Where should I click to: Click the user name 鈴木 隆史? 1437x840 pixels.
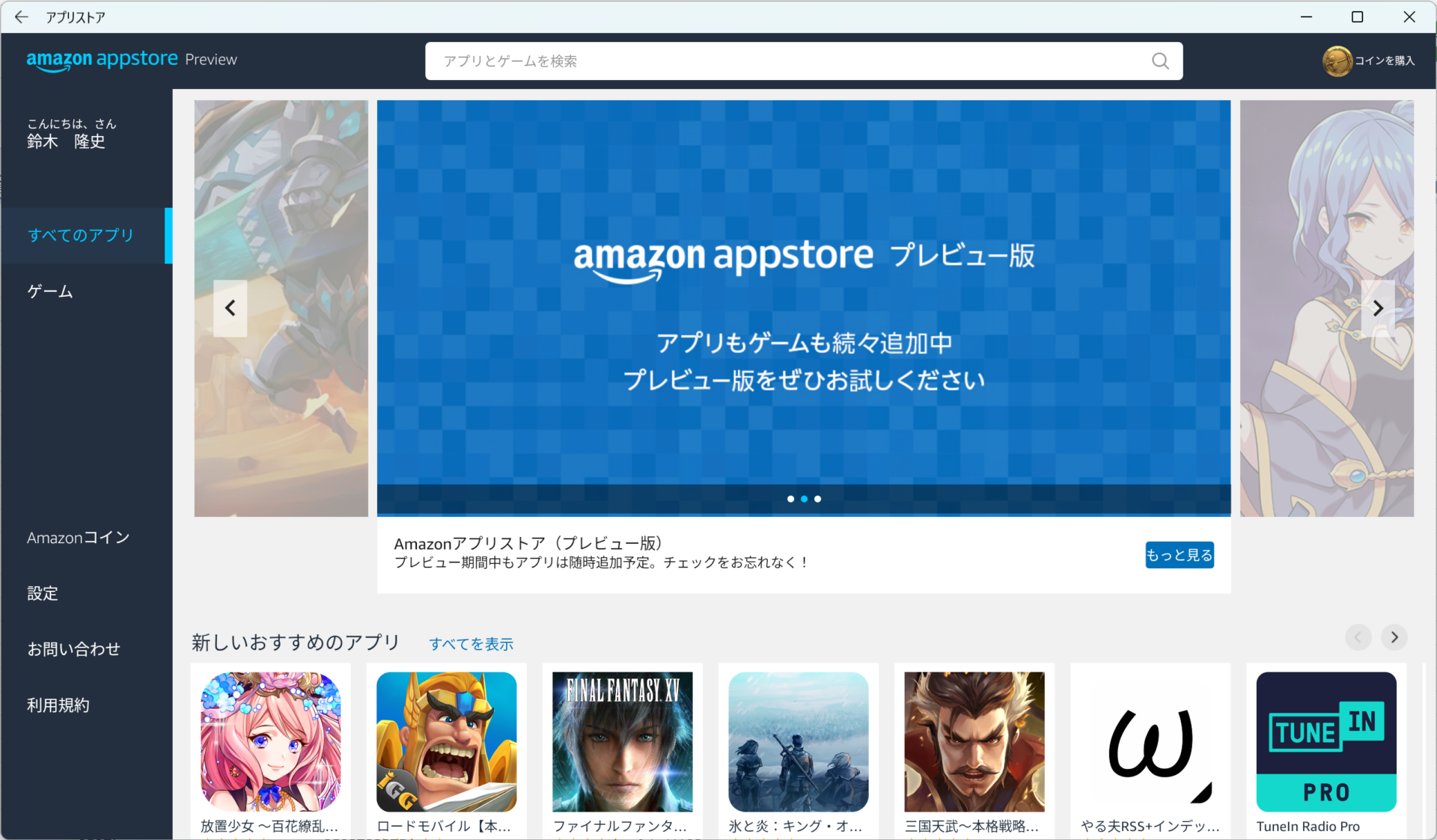66,142
